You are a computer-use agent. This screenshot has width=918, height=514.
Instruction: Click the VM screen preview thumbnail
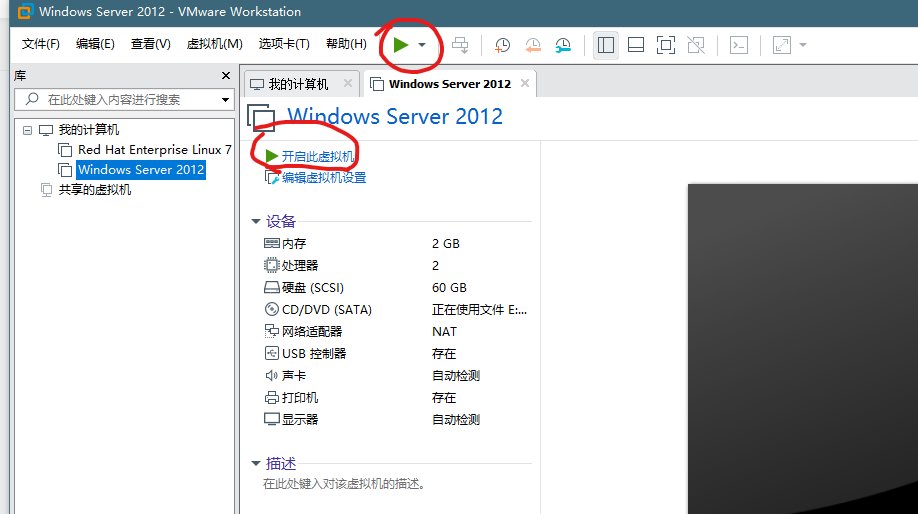click(x=803, y=349)
